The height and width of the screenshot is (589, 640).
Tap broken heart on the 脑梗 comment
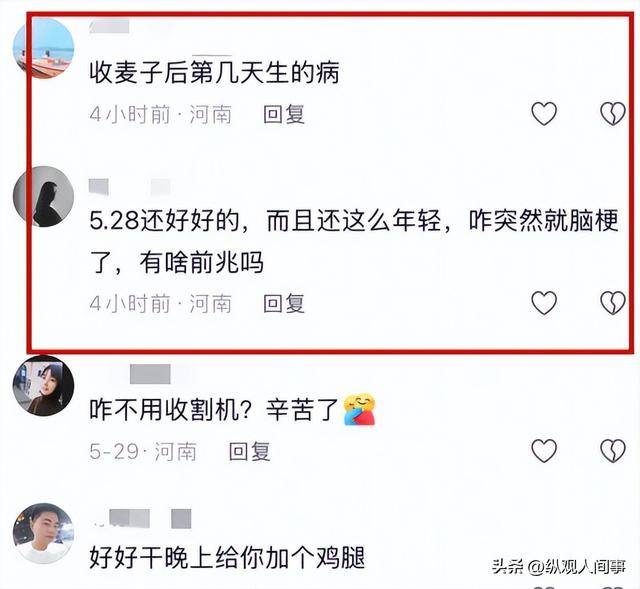[613, 303]
